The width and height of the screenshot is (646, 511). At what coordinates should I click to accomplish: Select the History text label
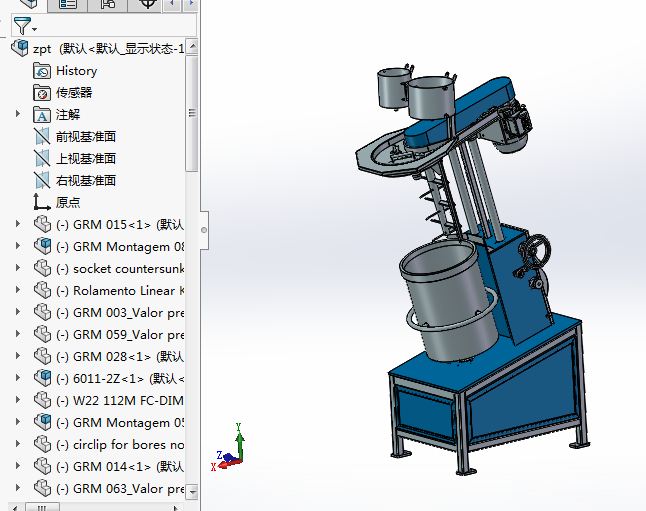point(77,71)
